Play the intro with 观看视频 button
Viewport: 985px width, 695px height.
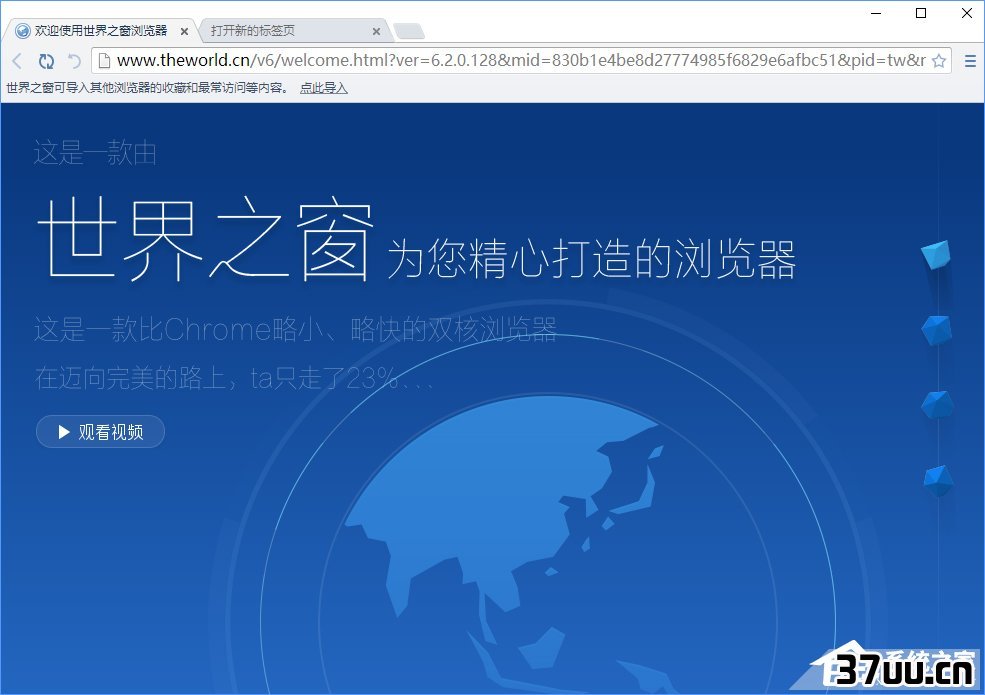(101, 432)
